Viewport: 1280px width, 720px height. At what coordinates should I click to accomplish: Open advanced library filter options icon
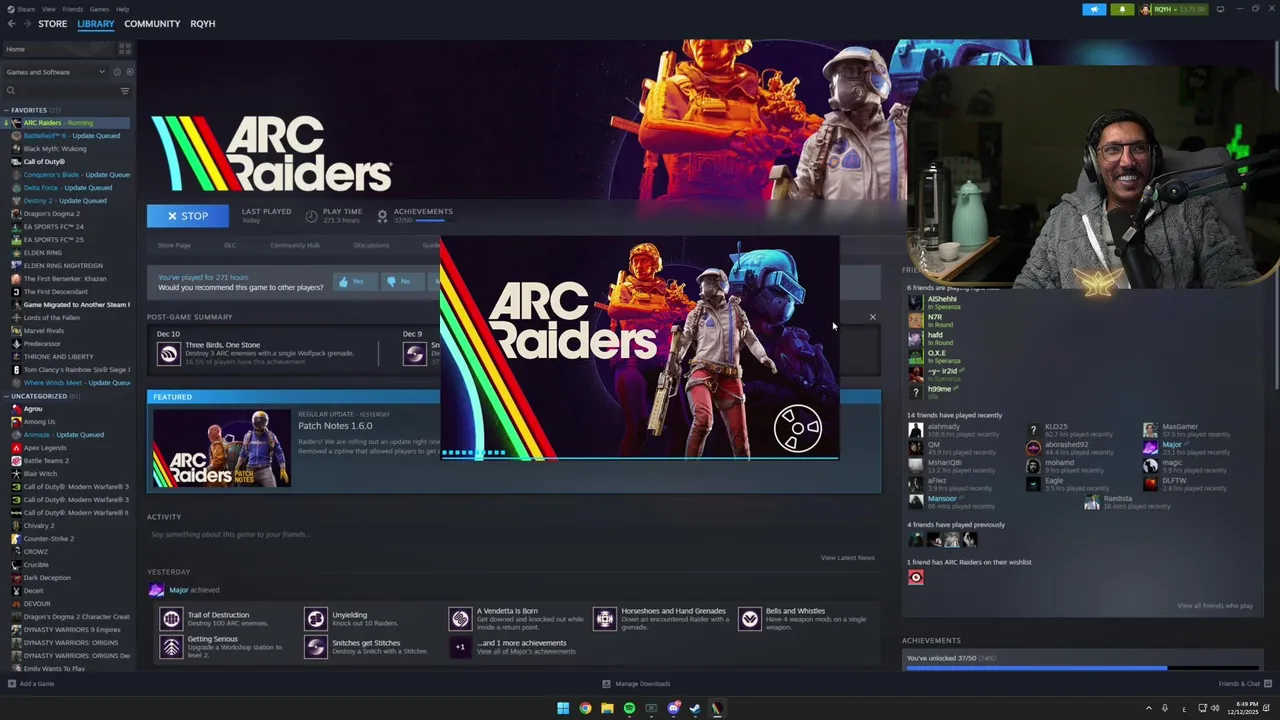click(x=124, y=91)
